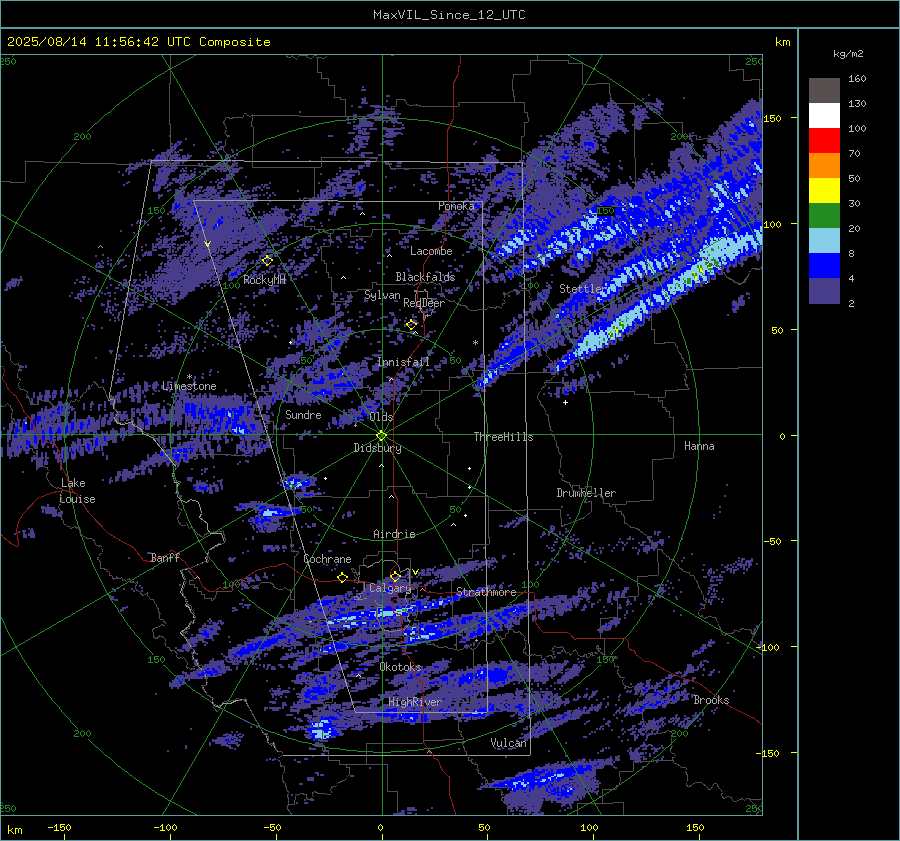Select the green 20-30 legend swatch
Viewport: 900px width, 841px height.
pos(824,215)
